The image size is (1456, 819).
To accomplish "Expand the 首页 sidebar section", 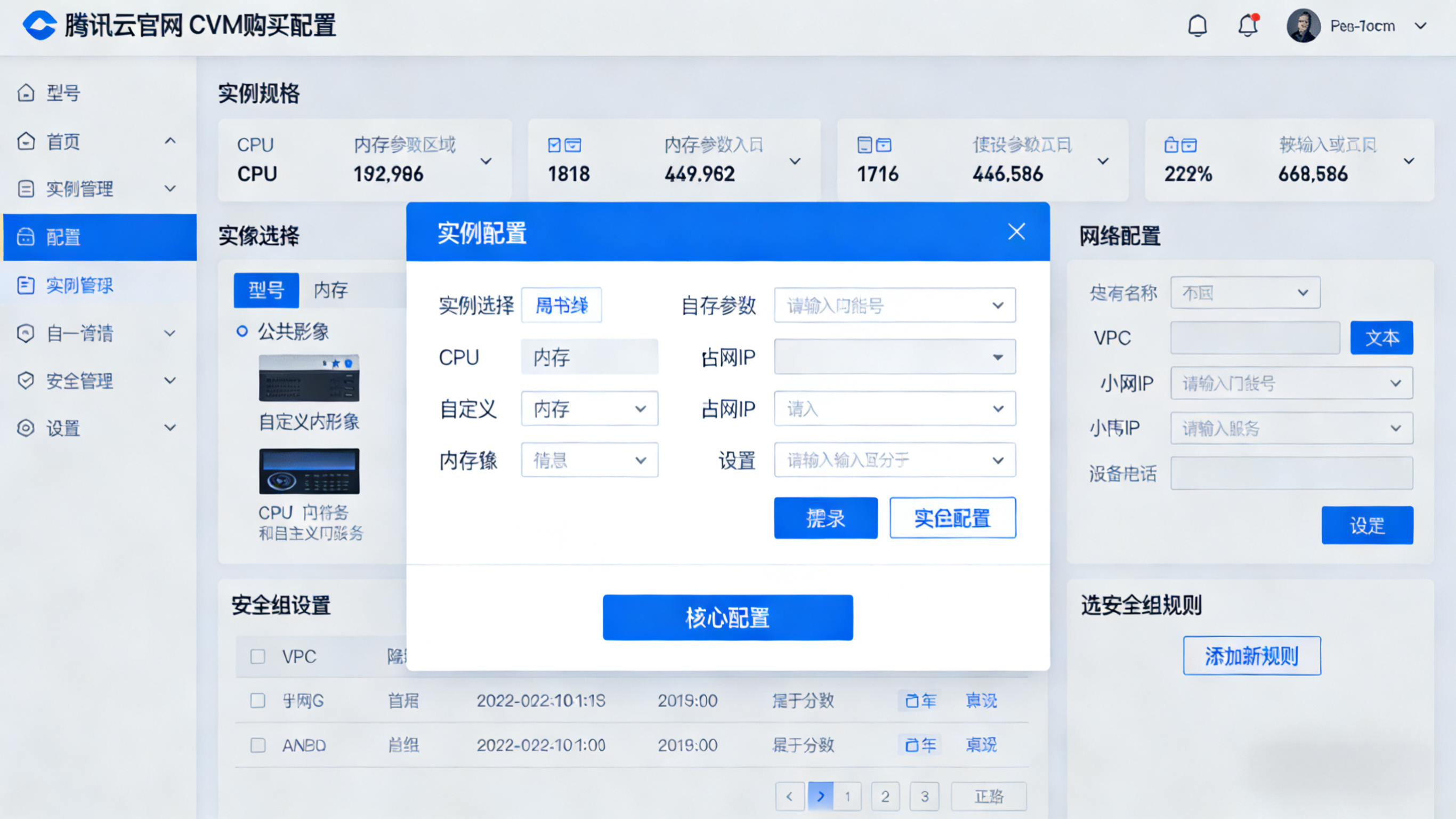I will 171,141.
